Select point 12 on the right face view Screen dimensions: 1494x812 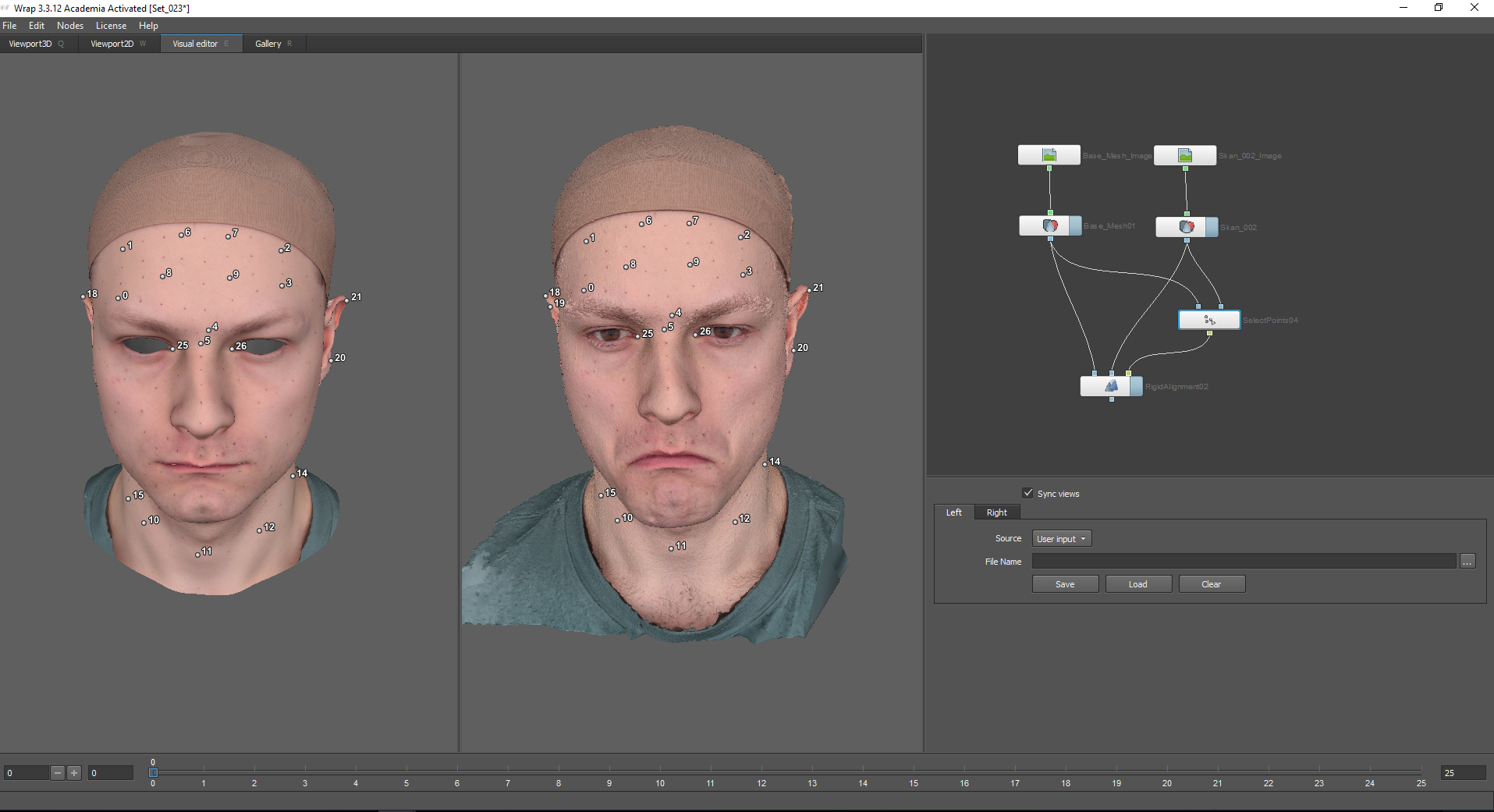736,521
